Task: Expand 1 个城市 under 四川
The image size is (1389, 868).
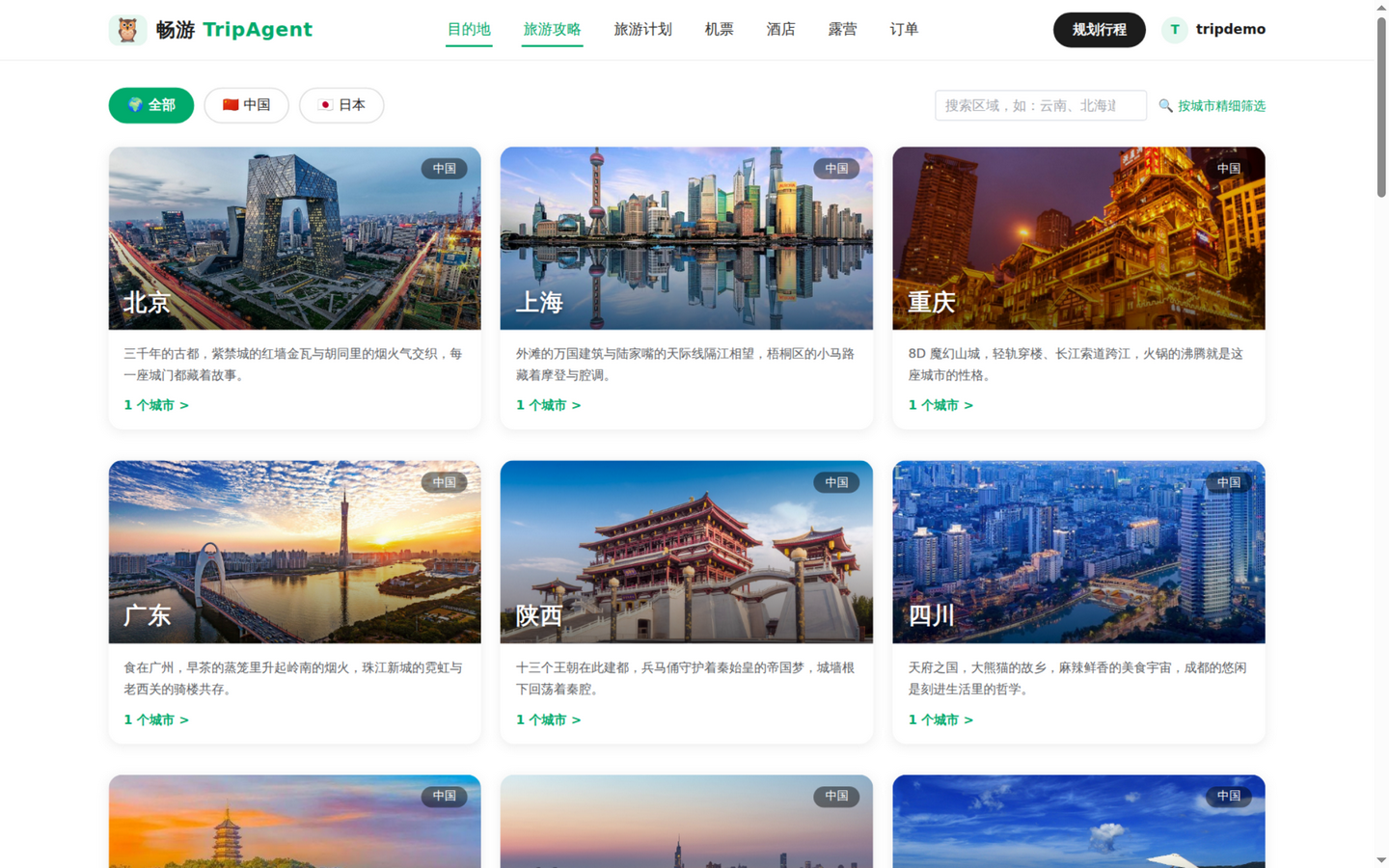Action: point(940,719)
